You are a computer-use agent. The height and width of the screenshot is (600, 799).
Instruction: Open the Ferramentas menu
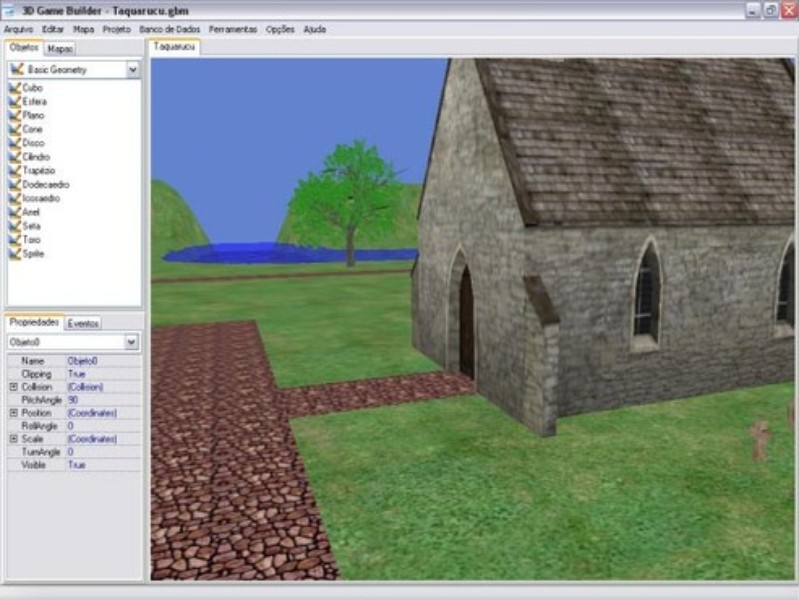(x=233, y=29)
